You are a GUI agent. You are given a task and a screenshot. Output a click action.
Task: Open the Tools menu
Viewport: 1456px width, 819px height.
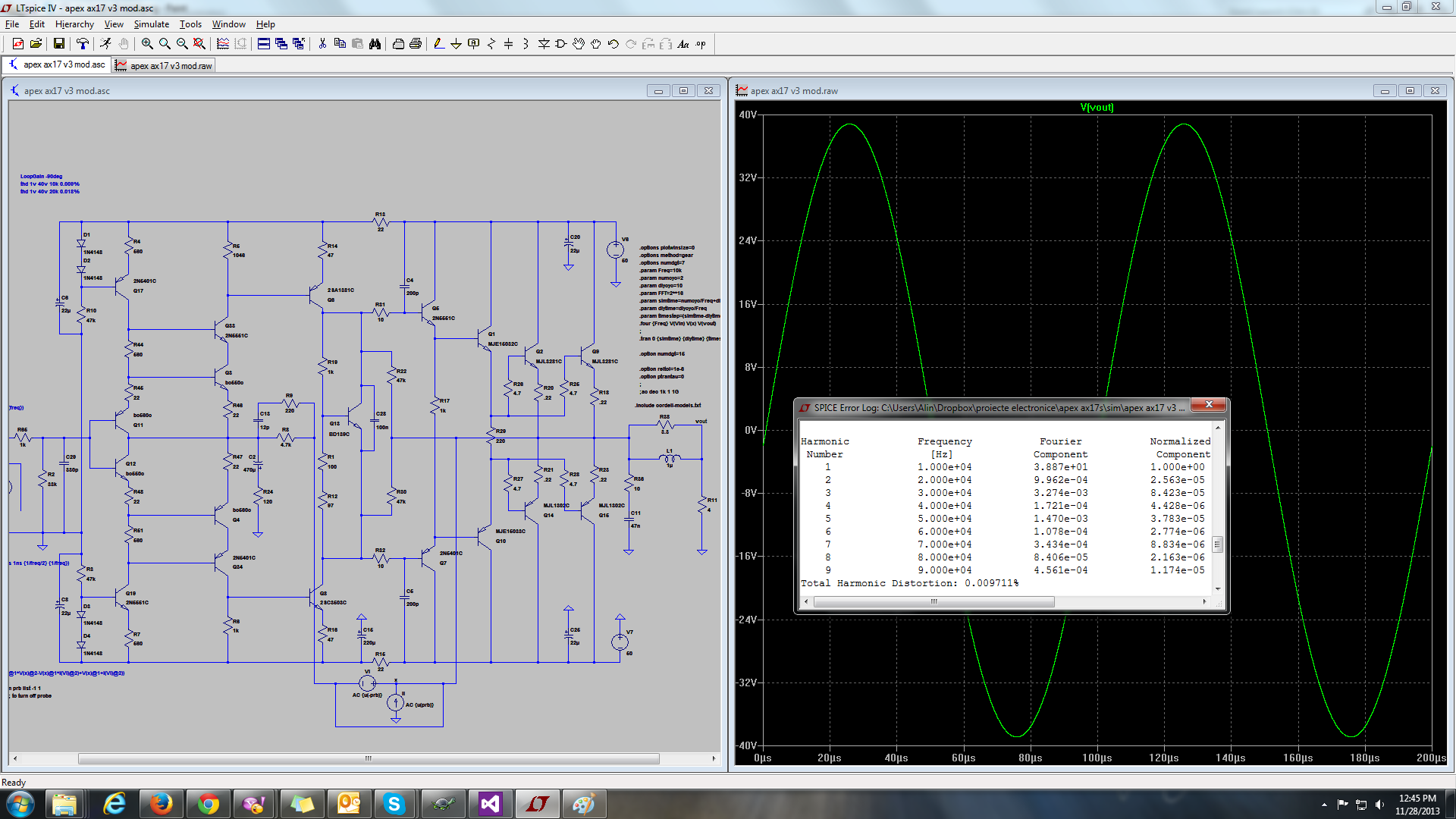pyautogui.click(x=190, y=24)
